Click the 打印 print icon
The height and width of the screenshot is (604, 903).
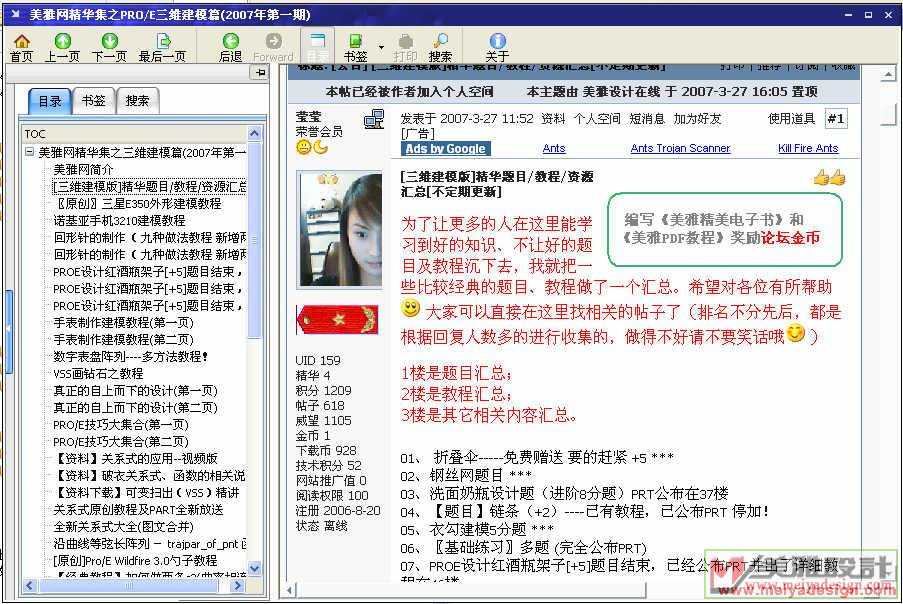click(405, 47)
